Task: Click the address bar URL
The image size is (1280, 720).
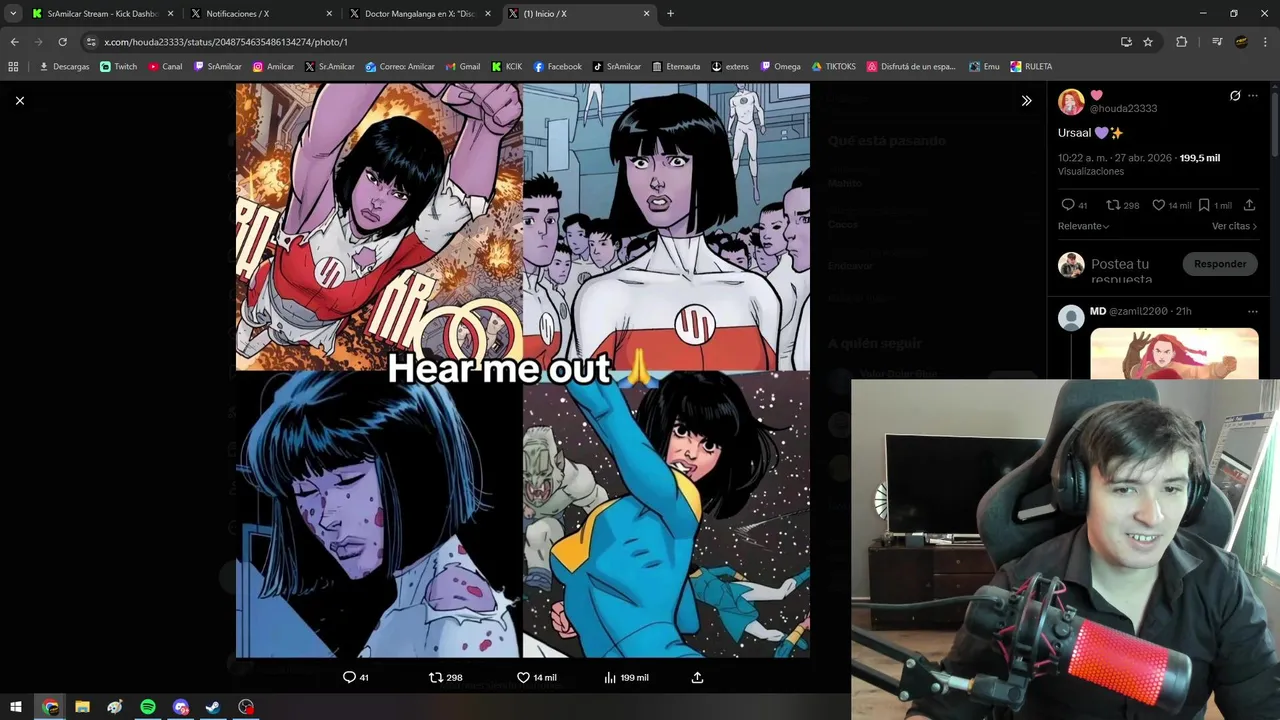Action: [x=226, y=42]
